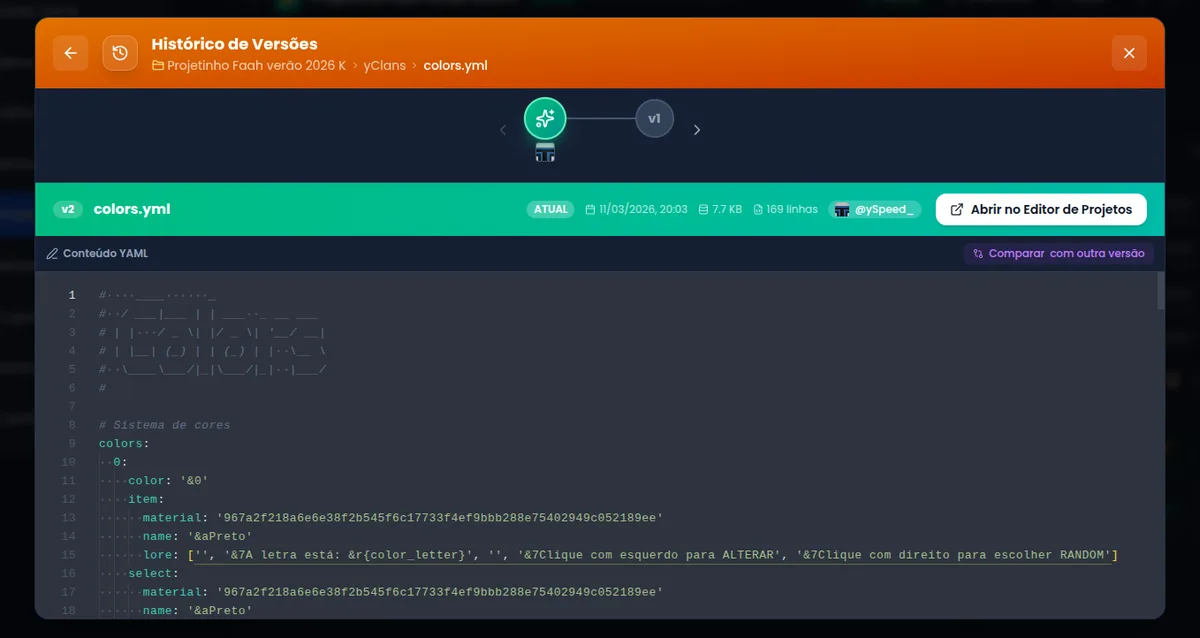This screenshot has width=1200, height=638.
Task: Show the previous versions with the left chevron
Action: pos(503,130)
